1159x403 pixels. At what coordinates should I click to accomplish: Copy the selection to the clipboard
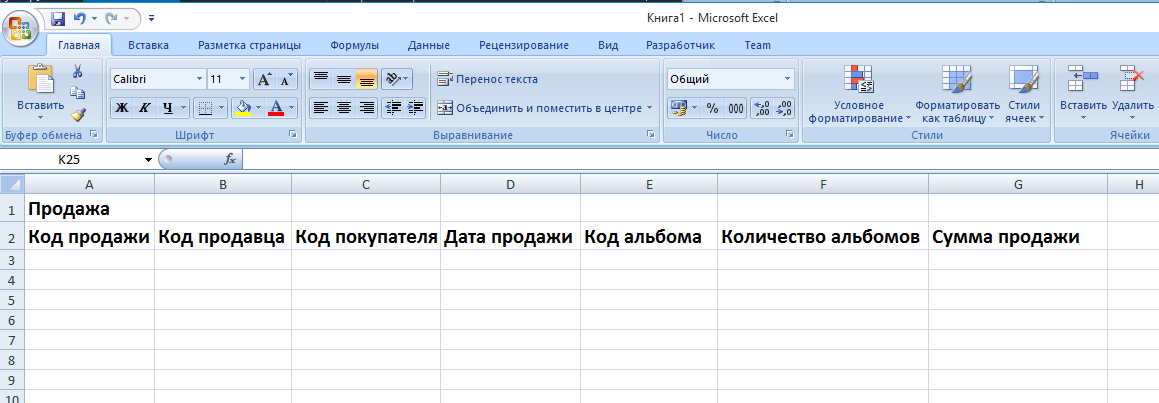point(77,92)
